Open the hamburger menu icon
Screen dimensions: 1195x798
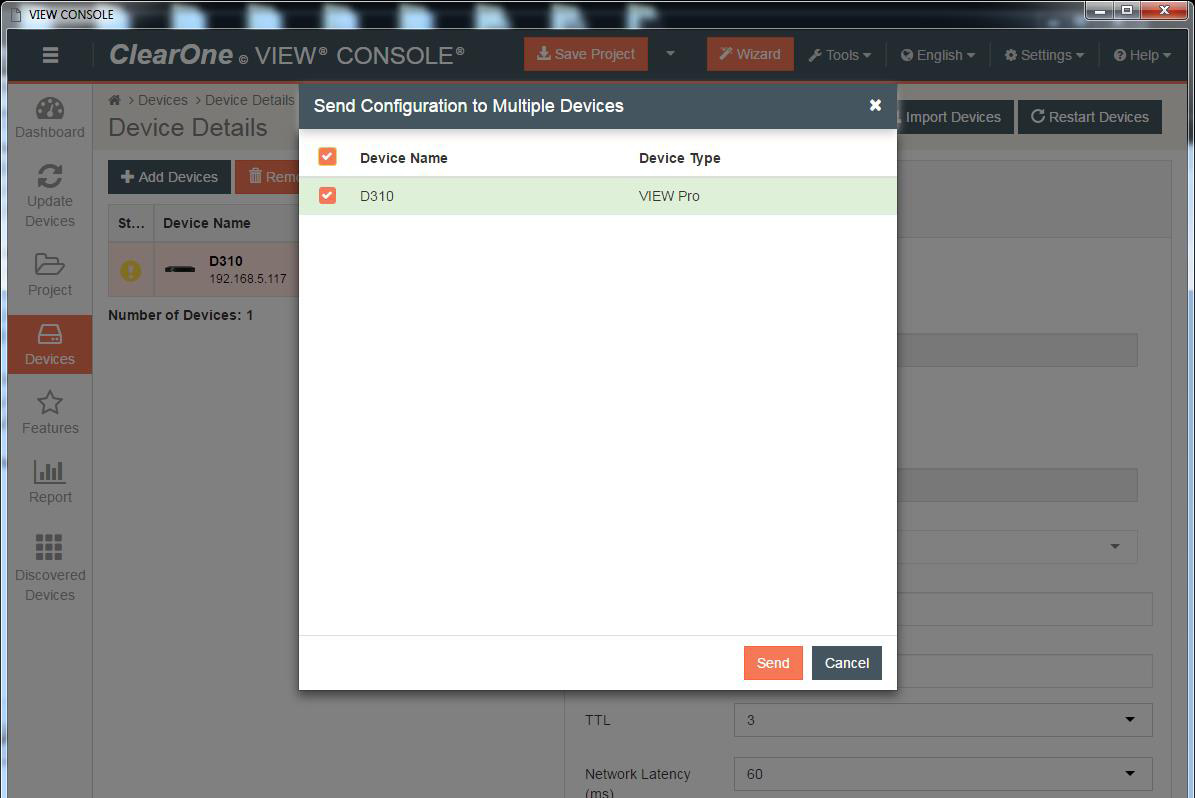pos(50,55)
